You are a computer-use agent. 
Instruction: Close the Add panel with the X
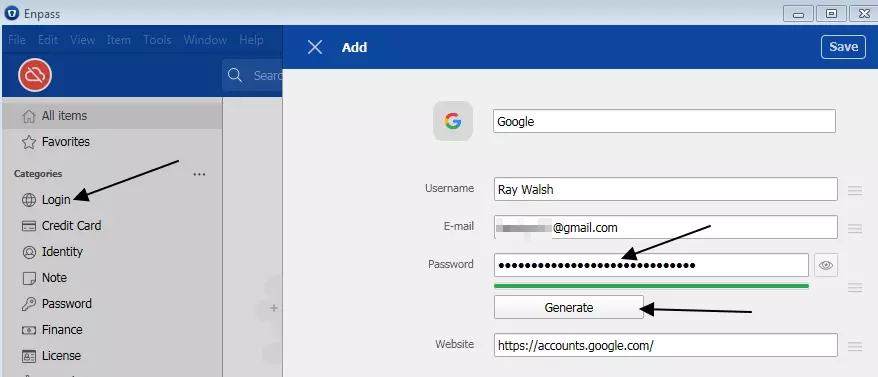(x=315, y=47)
